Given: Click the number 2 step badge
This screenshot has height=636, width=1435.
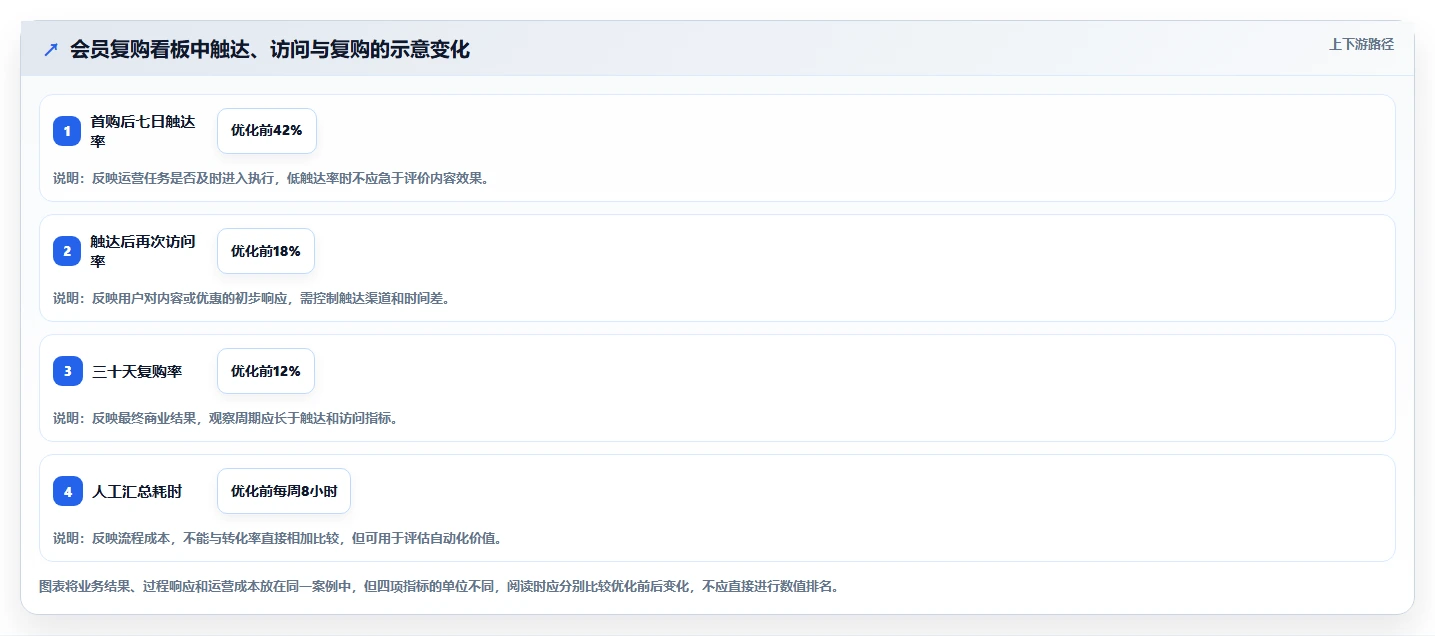Looking at the screenshot, I should click(x=67, y=251).
